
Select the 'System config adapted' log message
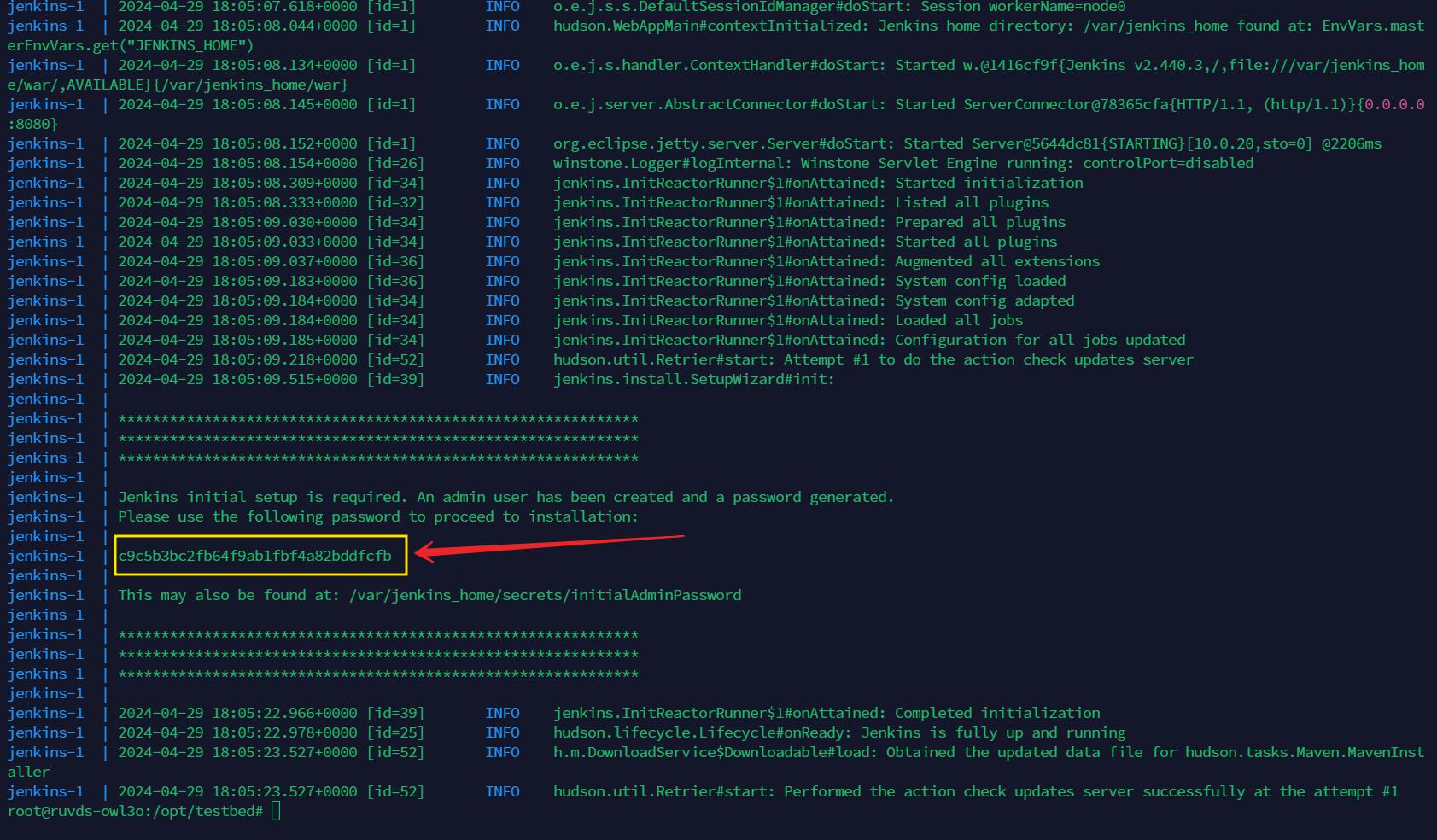(x=984, y=300)
